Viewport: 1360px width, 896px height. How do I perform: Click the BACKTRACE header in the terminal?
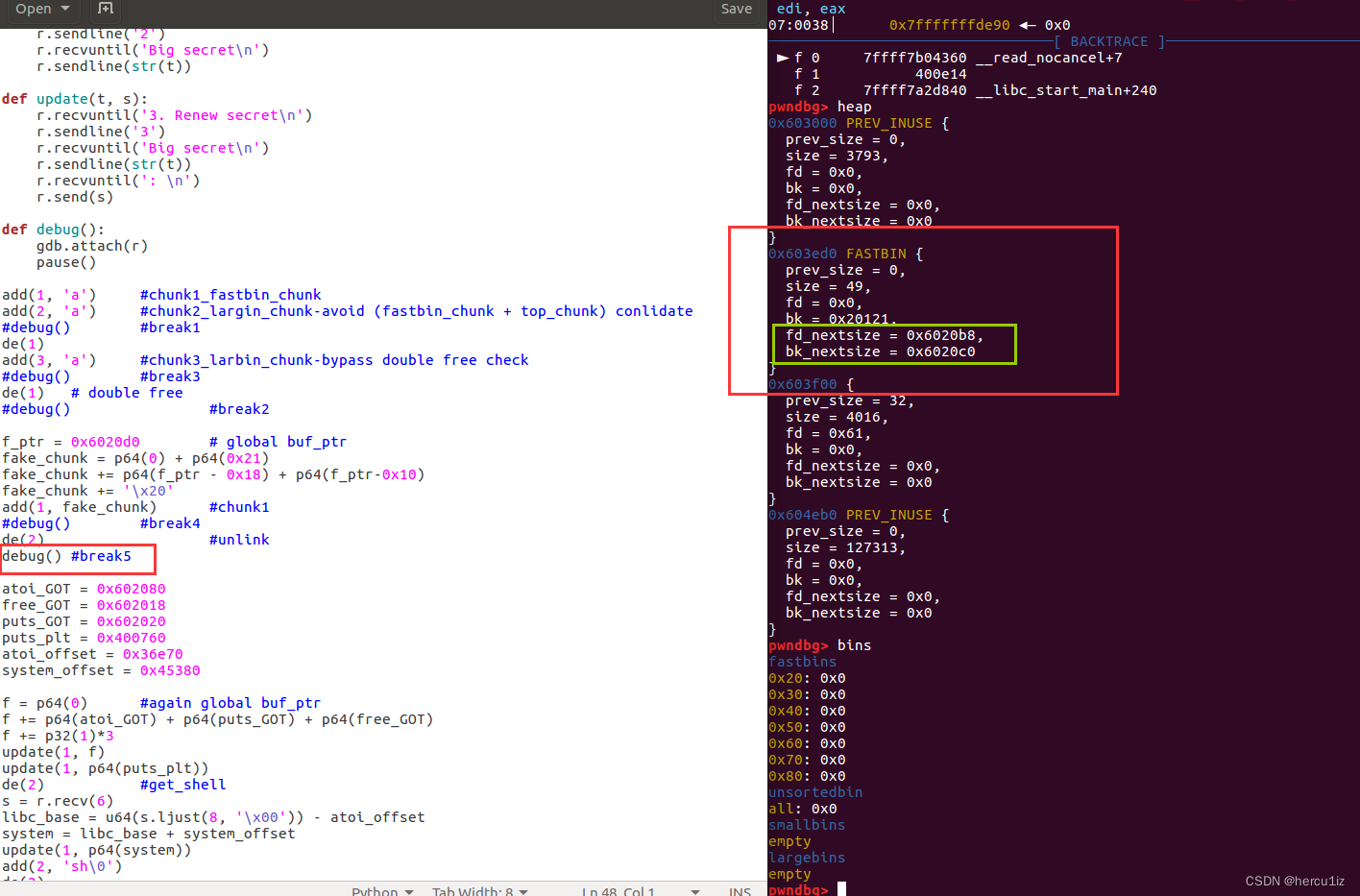pyautogui.click(x=1109, y=41)
